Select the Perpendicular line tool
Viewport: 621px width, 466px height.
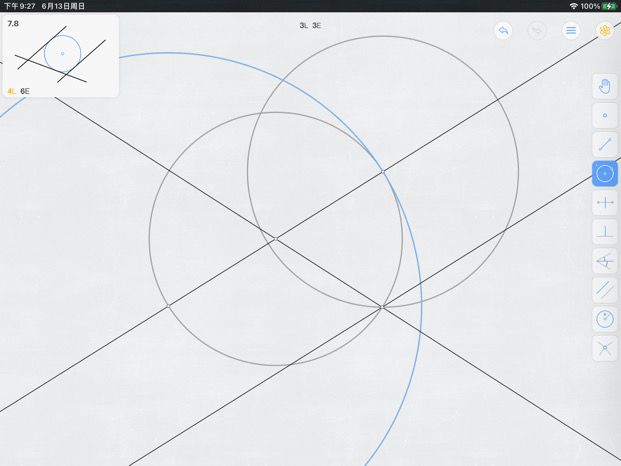point(605,232)
